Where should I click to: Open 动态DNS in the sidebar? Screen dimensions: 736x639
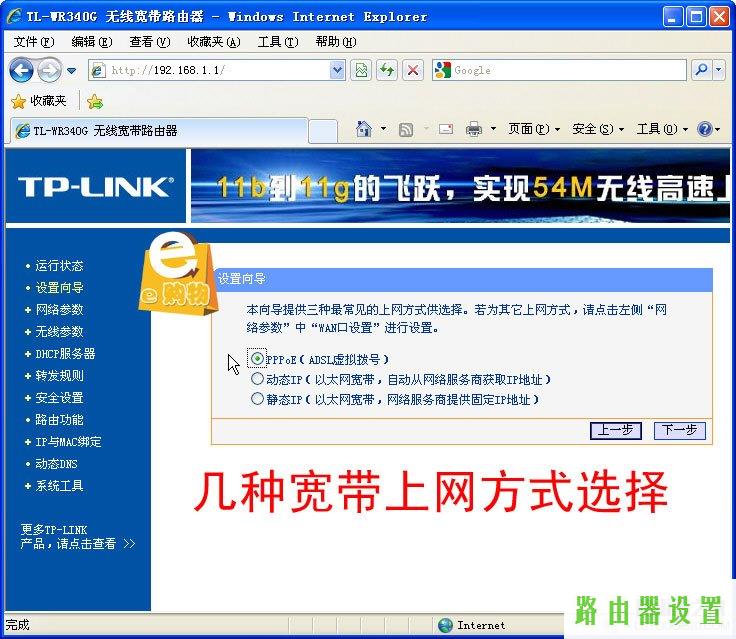click(56, 464)
